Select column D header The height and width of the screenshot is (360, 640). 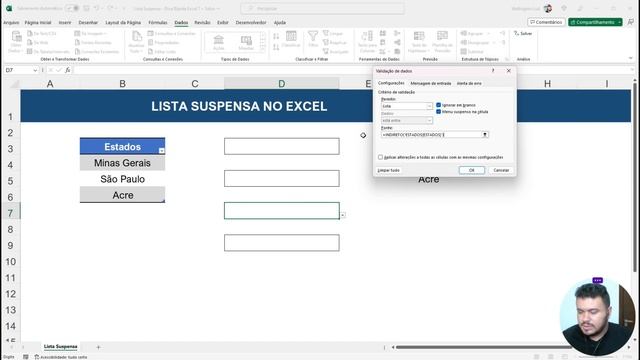[282, 84]
